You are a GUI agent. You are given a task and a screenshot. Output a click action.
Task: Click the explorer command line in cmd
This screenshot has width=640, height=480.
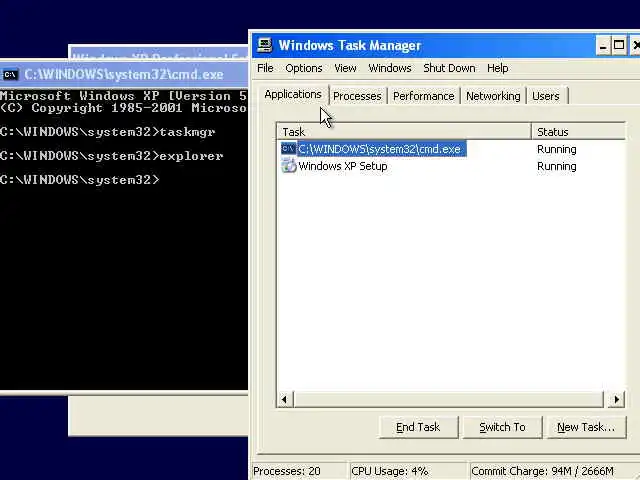[111, 156]
